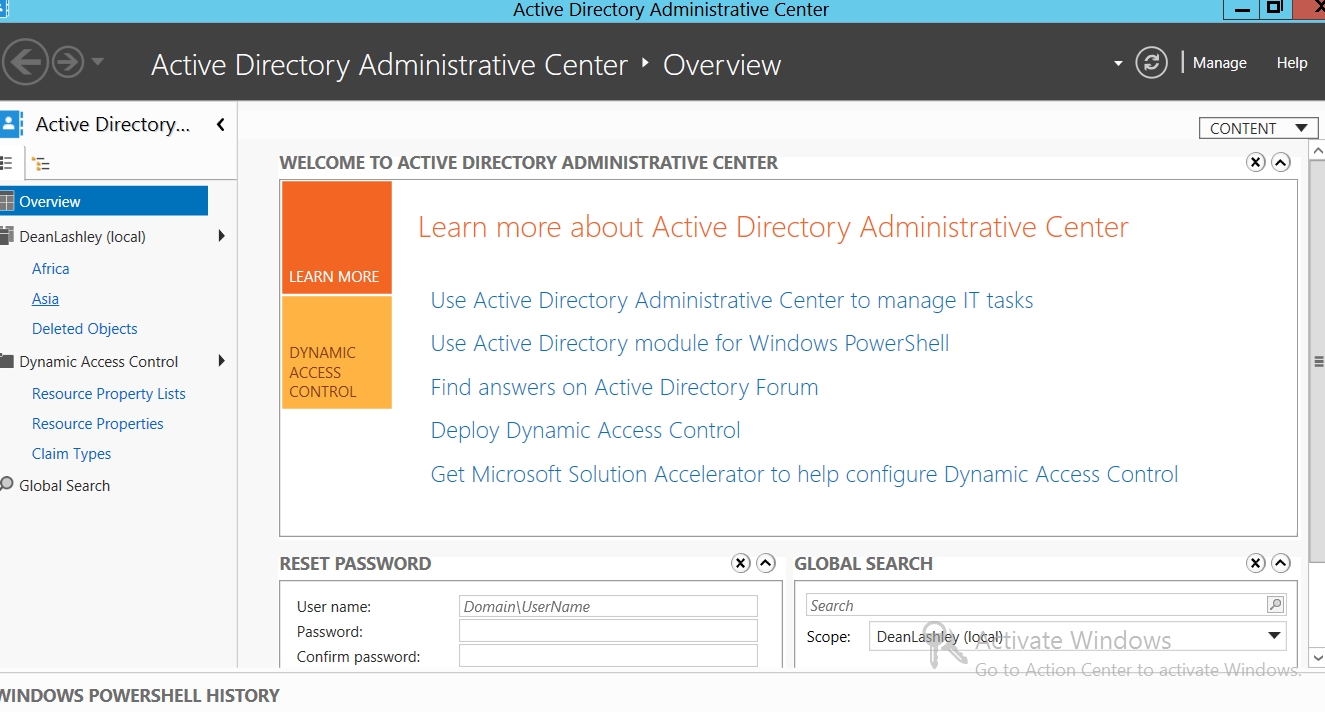Image resolution: width=1325 pixels, height=712 pixels.
Task: Click the forward navigation arrow
Action: 68,63
